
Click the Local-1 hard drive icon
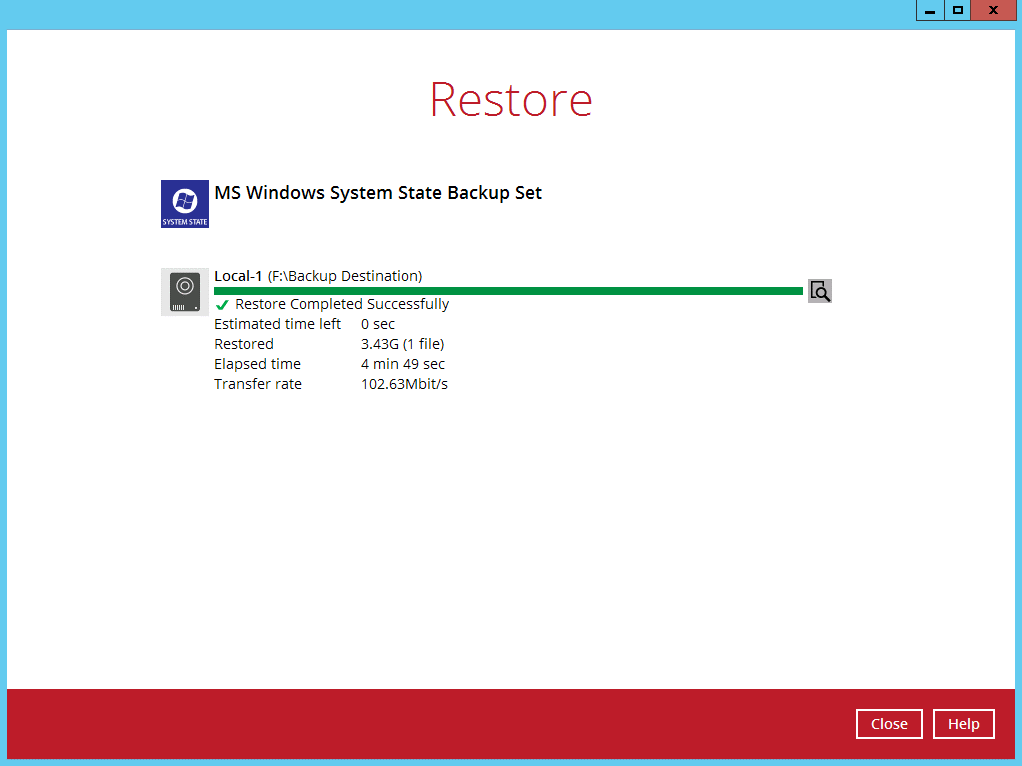click(185, 292)
